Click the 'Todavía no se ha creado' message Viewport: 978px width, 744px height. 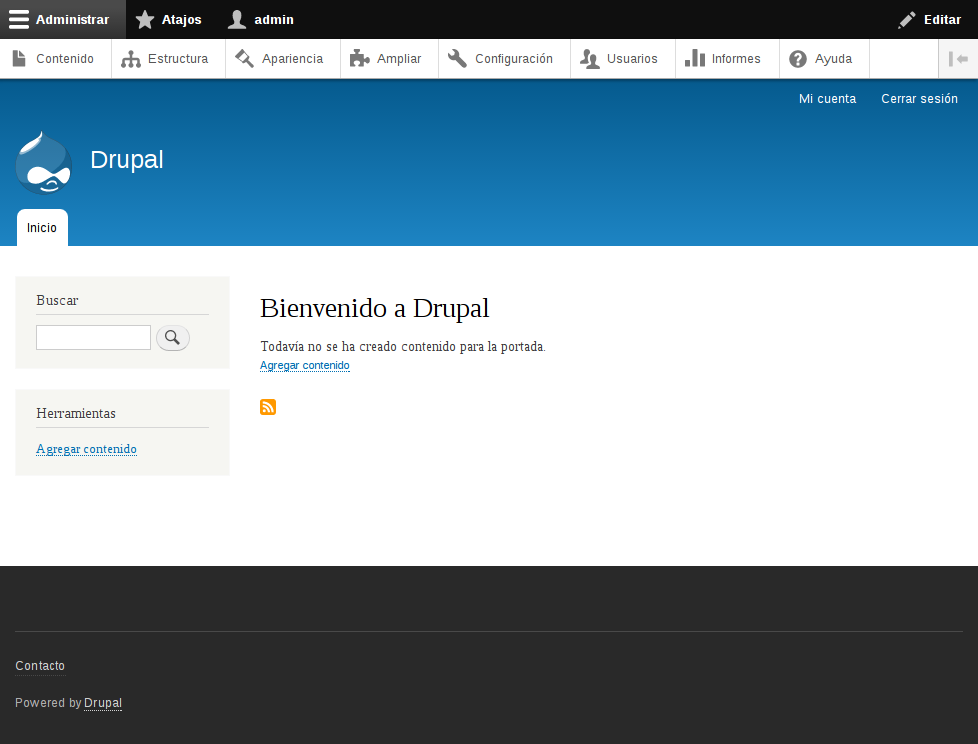click(x=403, y=346)
